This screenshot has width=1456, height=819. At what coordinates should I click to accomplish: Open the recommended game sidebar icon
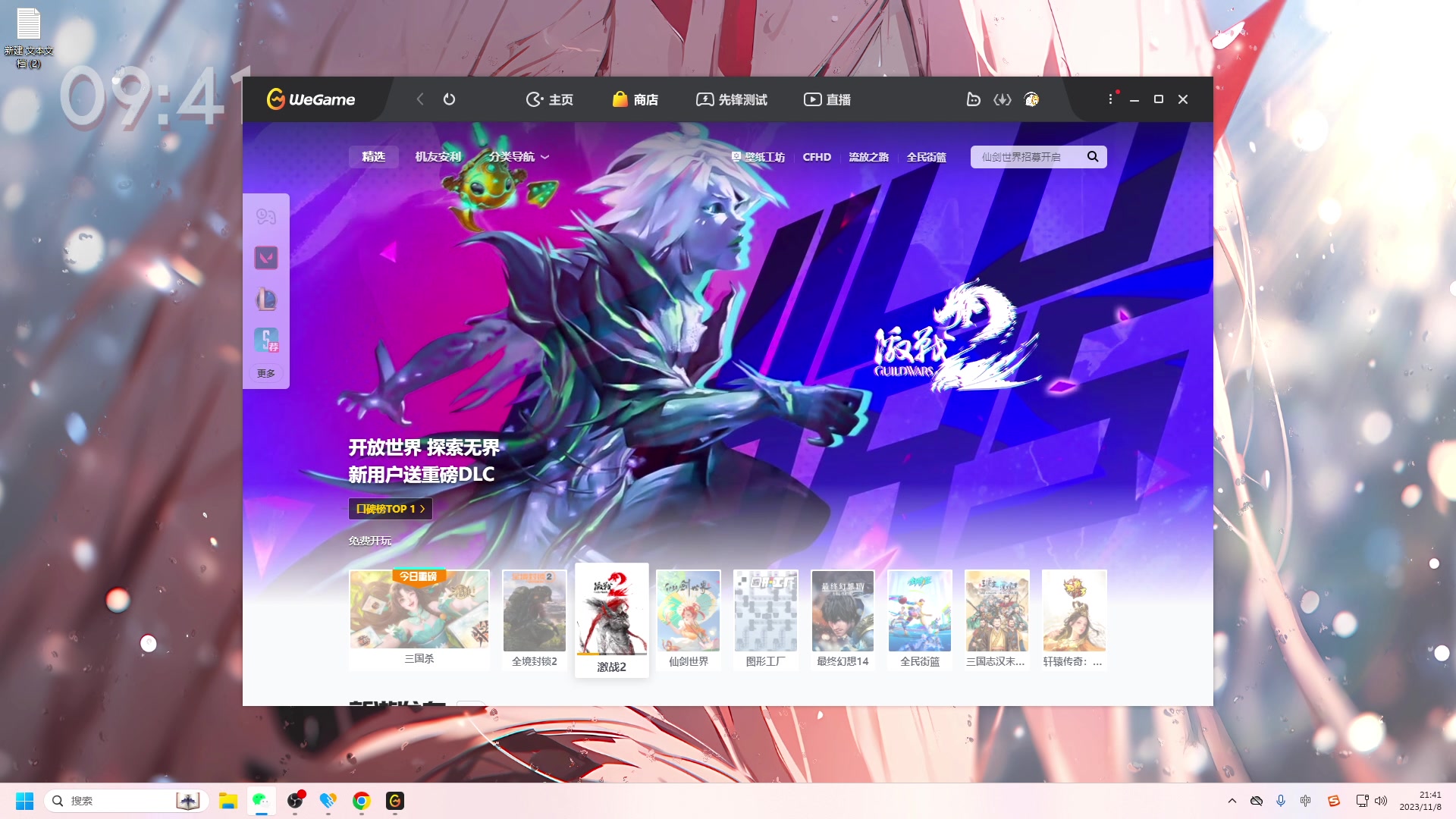(265, 340)
